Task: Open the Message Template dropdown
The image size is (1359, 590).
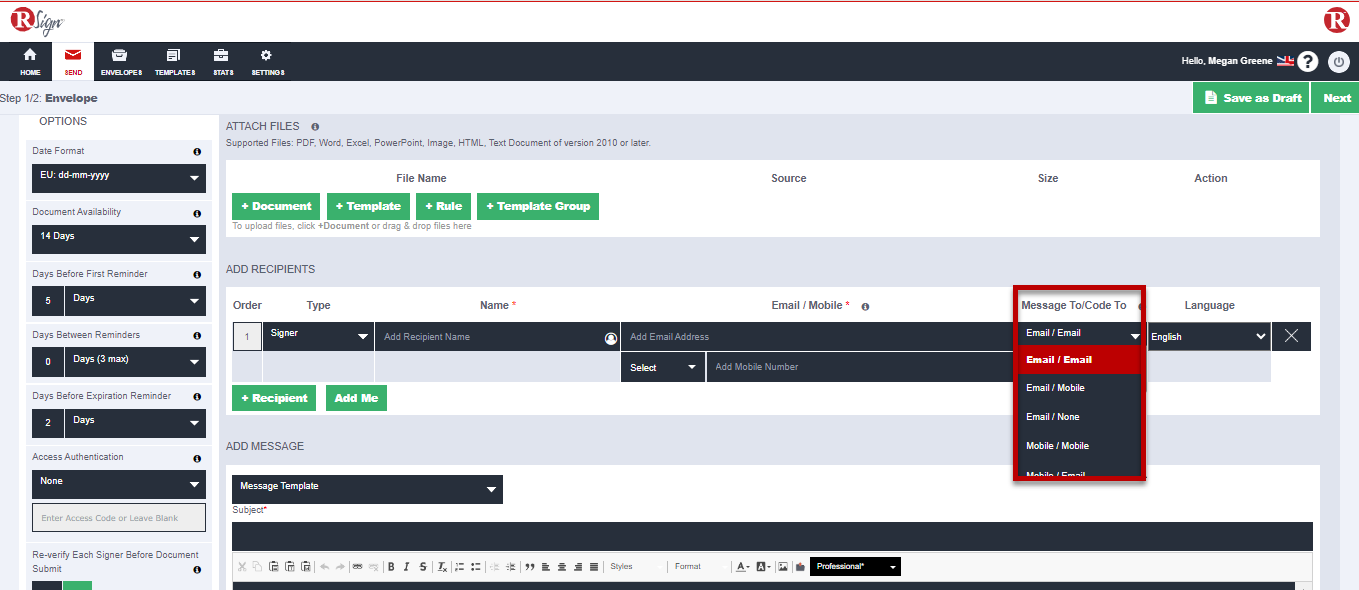Action: click(367, 489)
